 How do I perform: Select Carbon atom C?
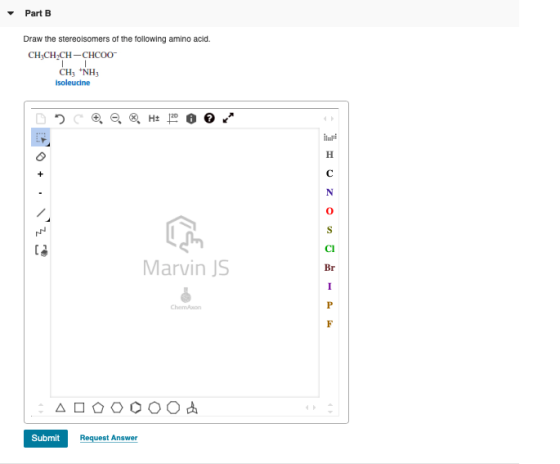click(330, 173)
